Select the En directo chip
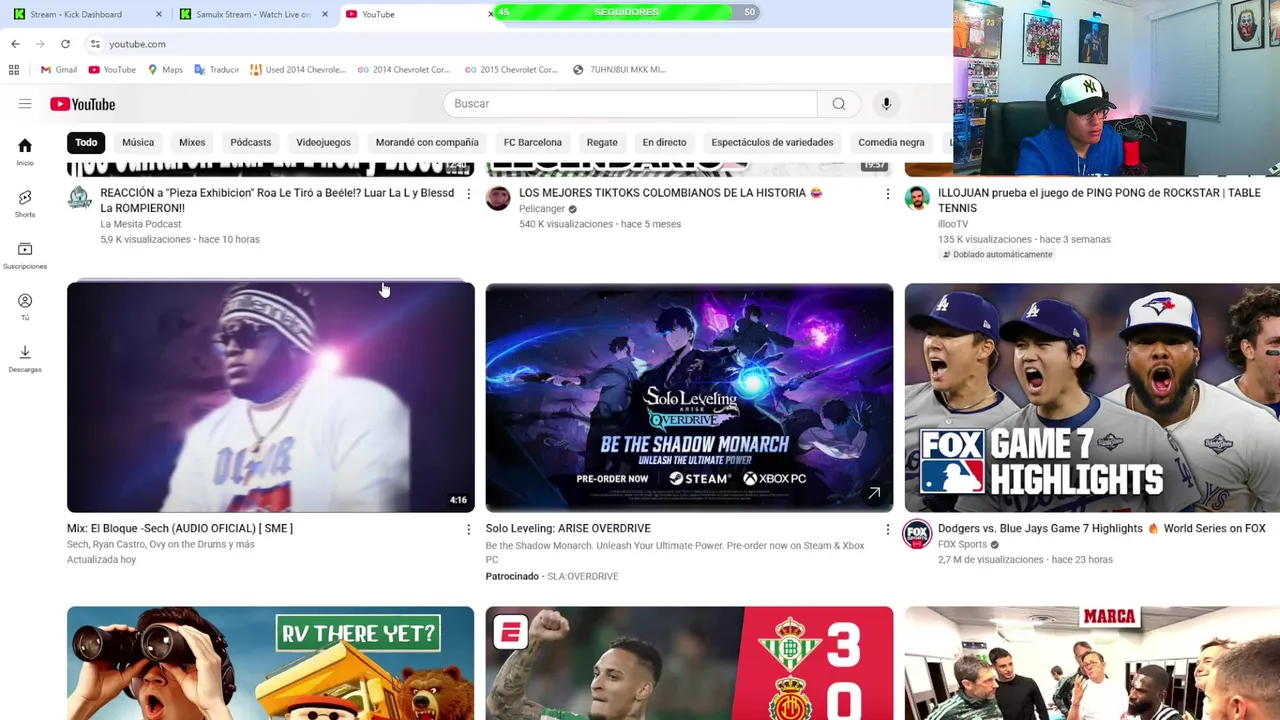Image resolution: width=1280 pixels, height=720 pixels. pyautogui.click(x=664, y=142)
